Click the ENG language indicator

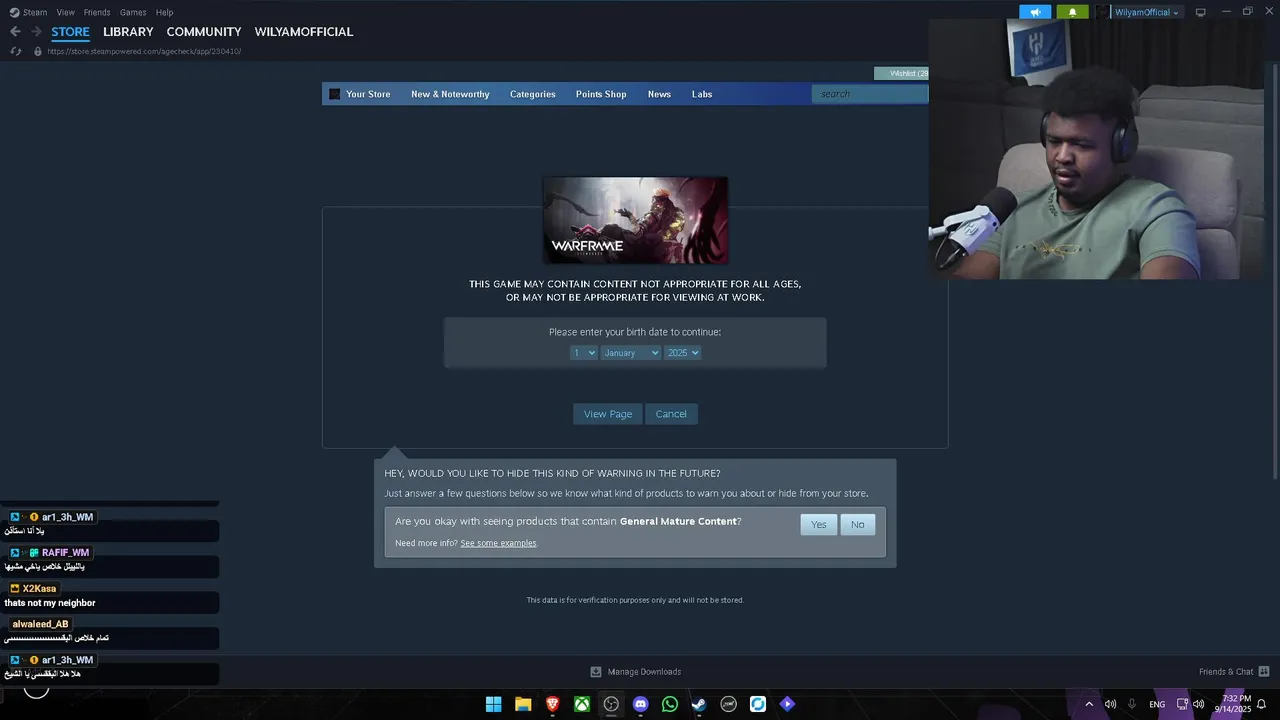(1157, 705)
